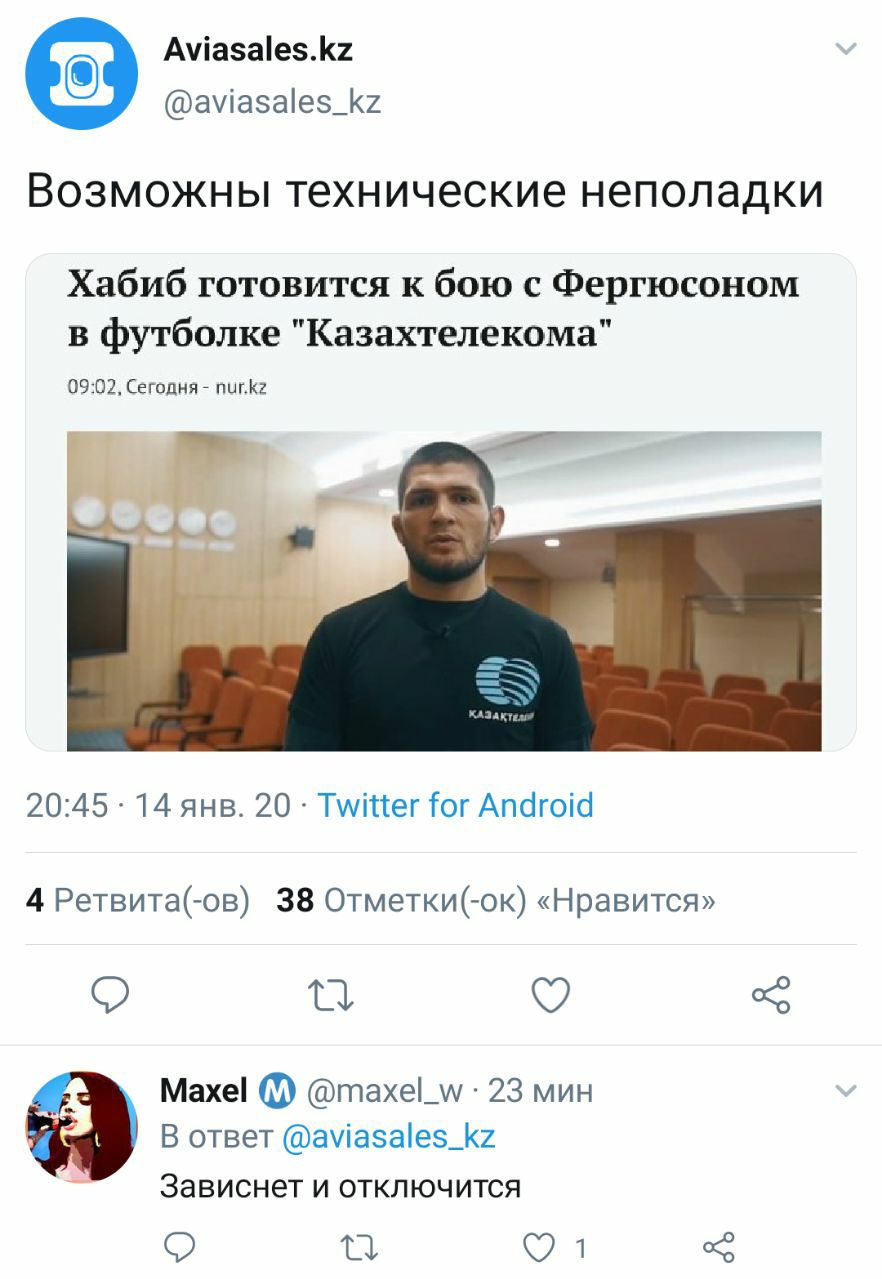Open Maxel's profile picture
This screenshot has height=1279, width=882.
[x=81, y=1127]
